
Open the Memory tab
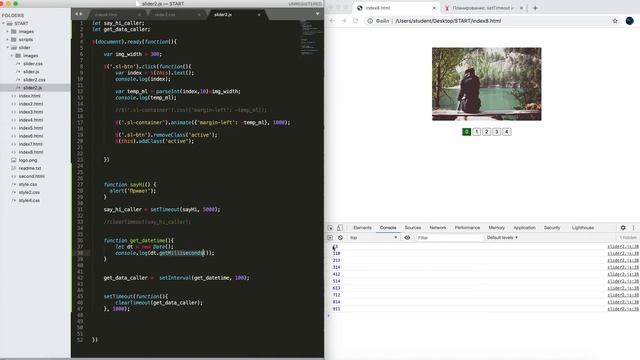click(497, 228)
